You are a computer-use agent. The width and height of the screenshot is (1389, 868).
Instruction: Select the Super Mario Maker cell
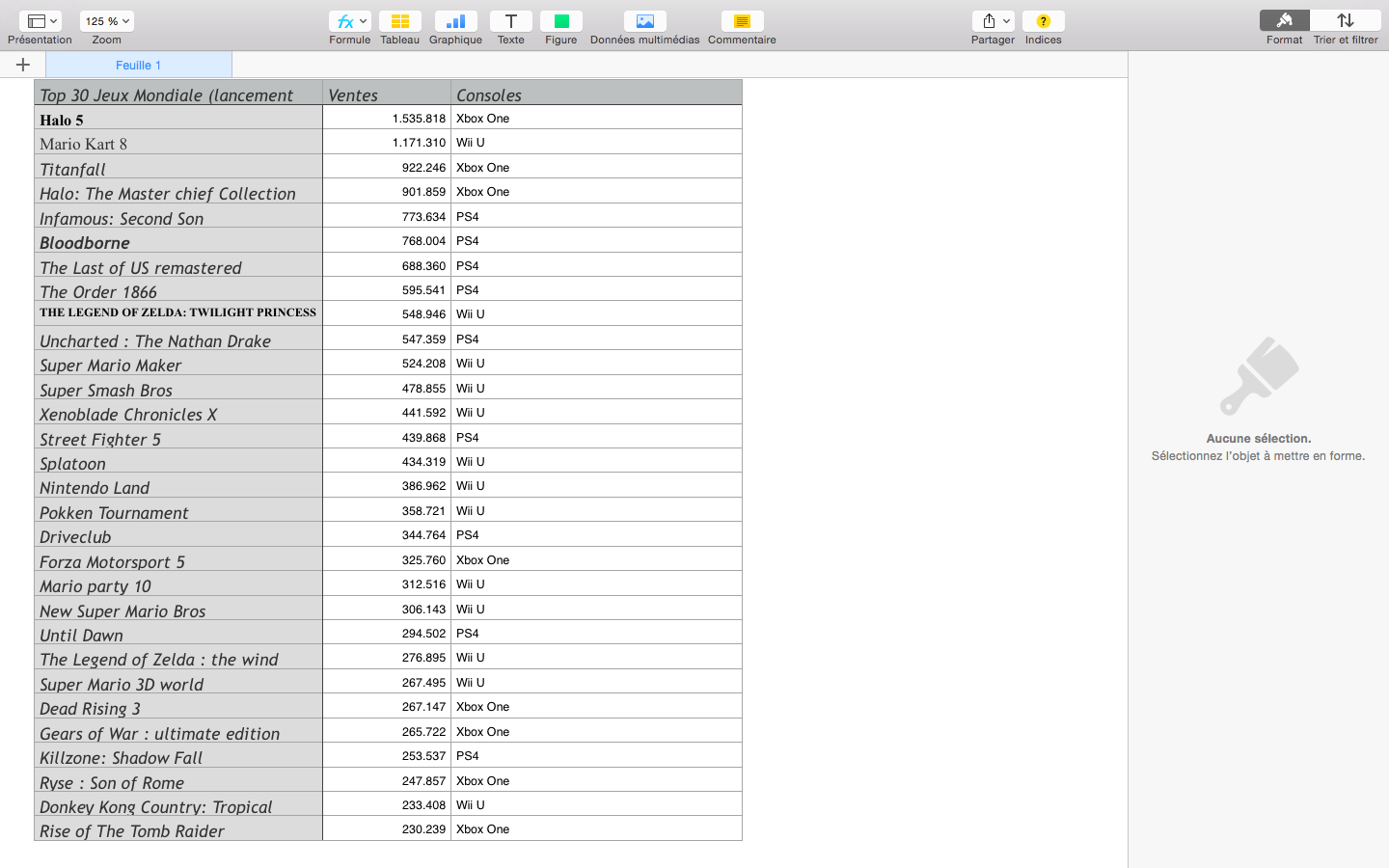pyautogui.click(x=178, y=363)
